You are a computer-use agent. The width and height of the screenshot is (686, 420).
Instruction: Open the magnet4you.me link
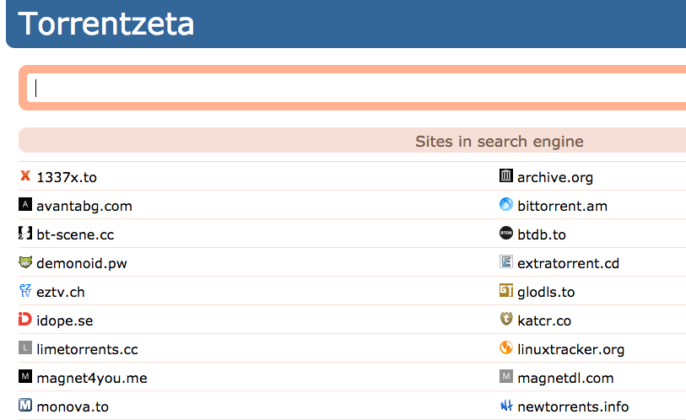pyautogui.click(x=92, y=378)
